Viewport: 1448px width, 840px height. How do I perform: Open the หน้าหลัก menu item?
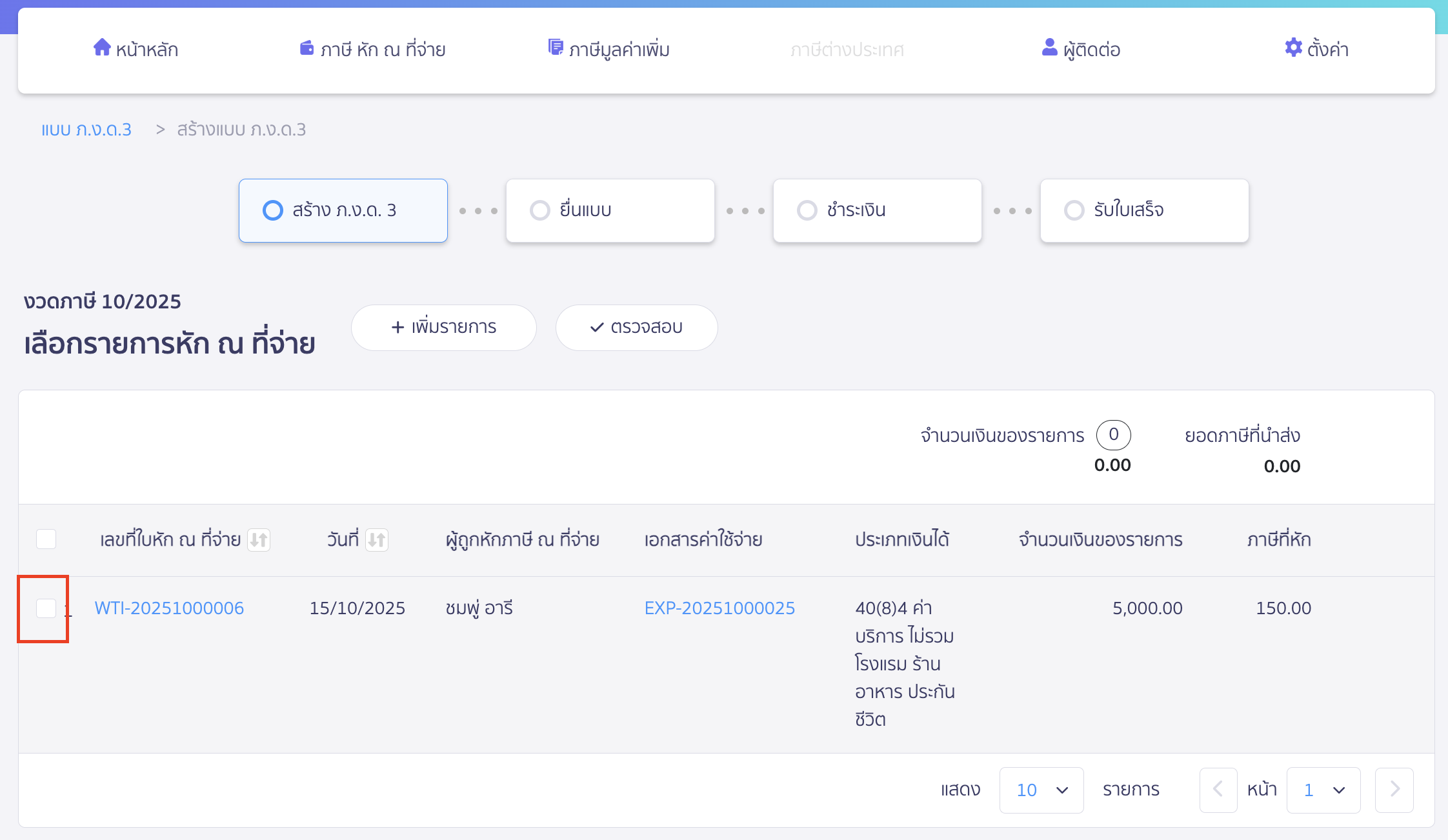tap(136, 48)
